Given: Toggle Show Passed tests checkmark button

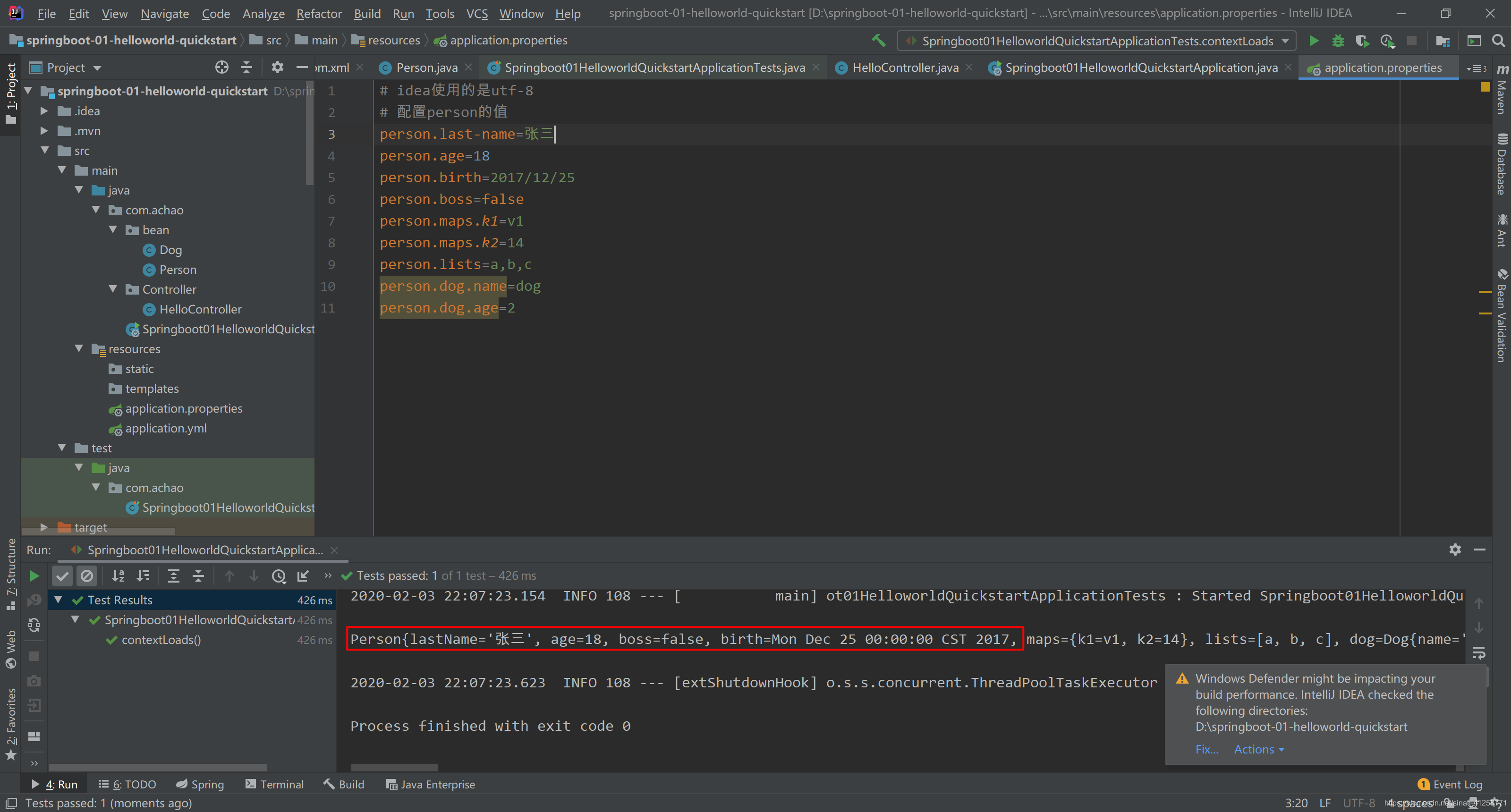Looking at the screenshot, I should pyautogui.click(x=62, y=576).
